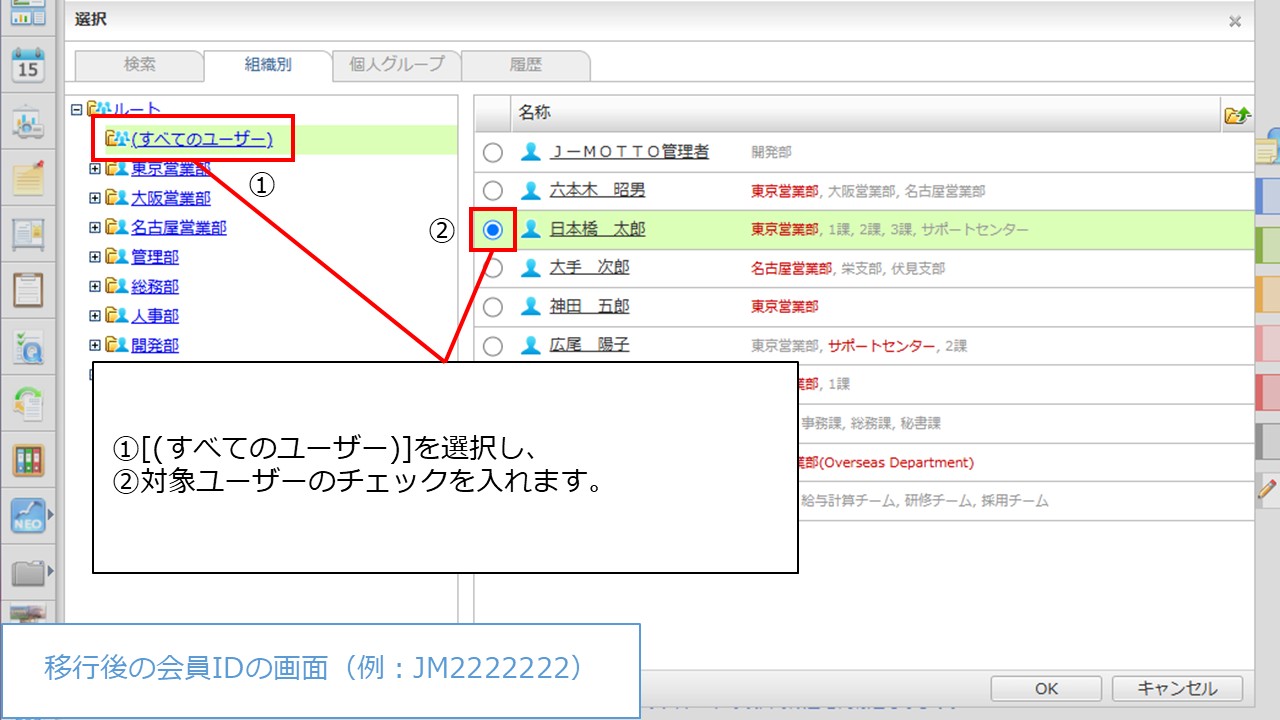Click the orange color tab on the right edge

1267,294
